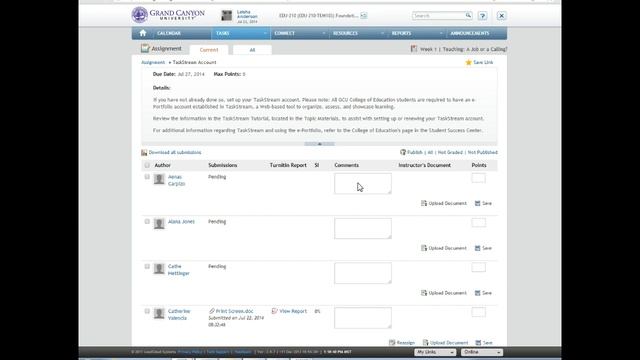Screen dimensions: 640x360
Task: Expand the My Links dropdown
Action: pos(435,352)
